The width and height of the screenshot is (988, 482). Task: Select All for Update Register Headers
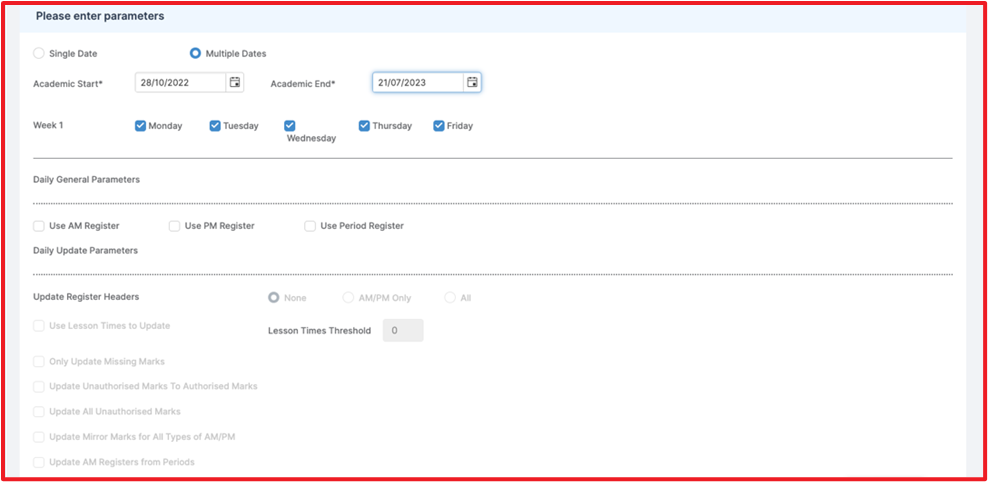coord(450,297)
